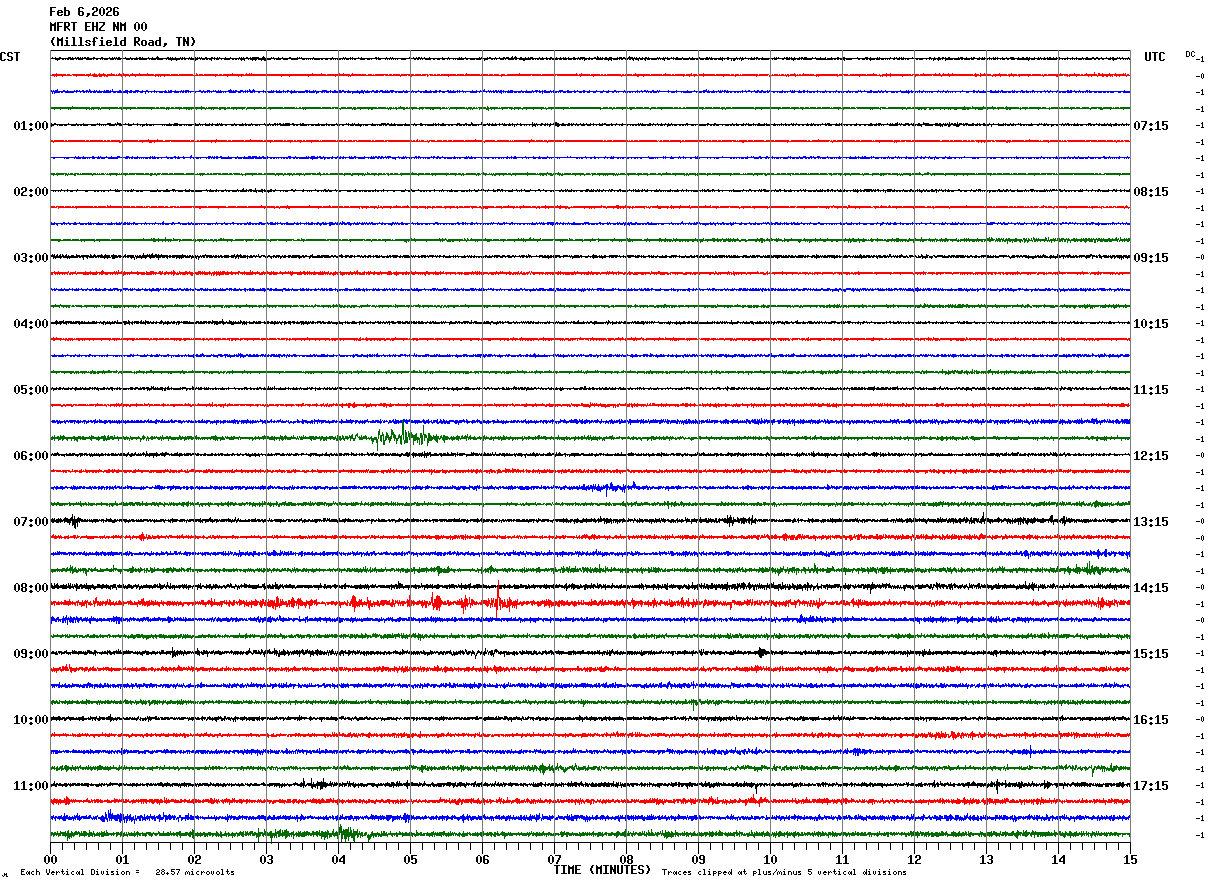Click the 'UTC' time zone label

coord(1155,57)
